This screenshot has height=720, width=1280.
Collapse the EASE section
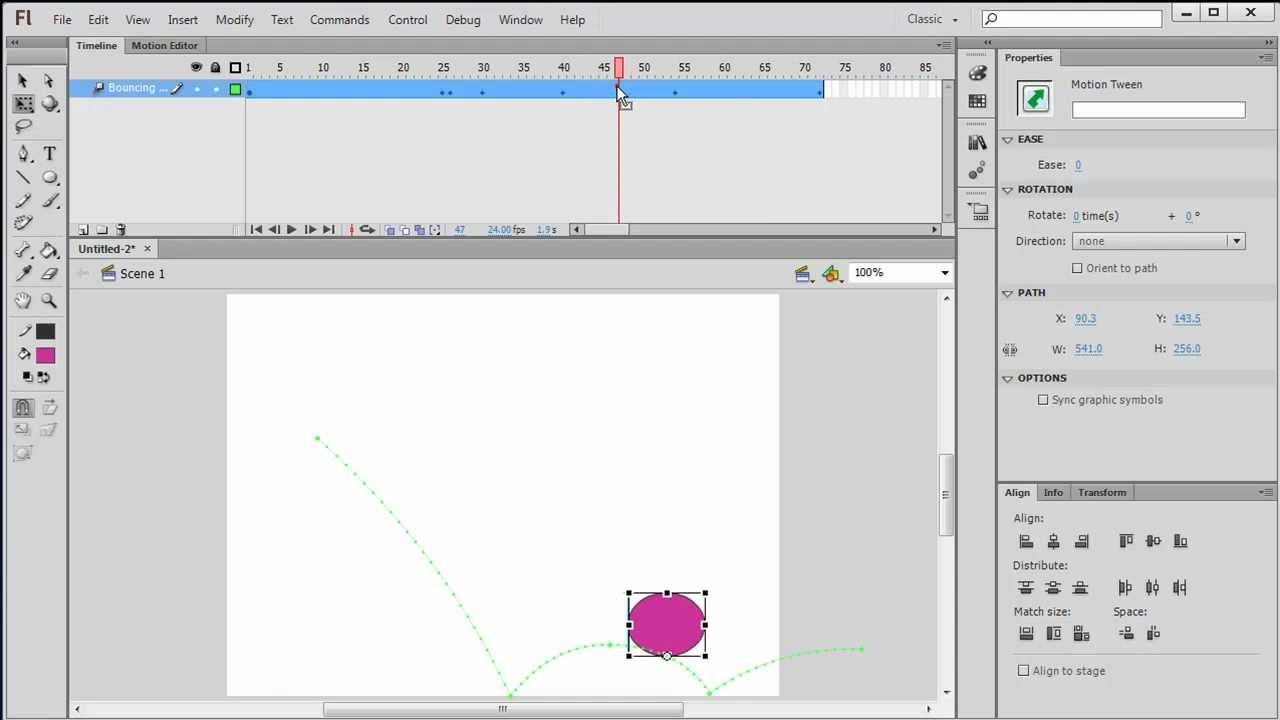pyautogui.click(x=1008, y=140)
